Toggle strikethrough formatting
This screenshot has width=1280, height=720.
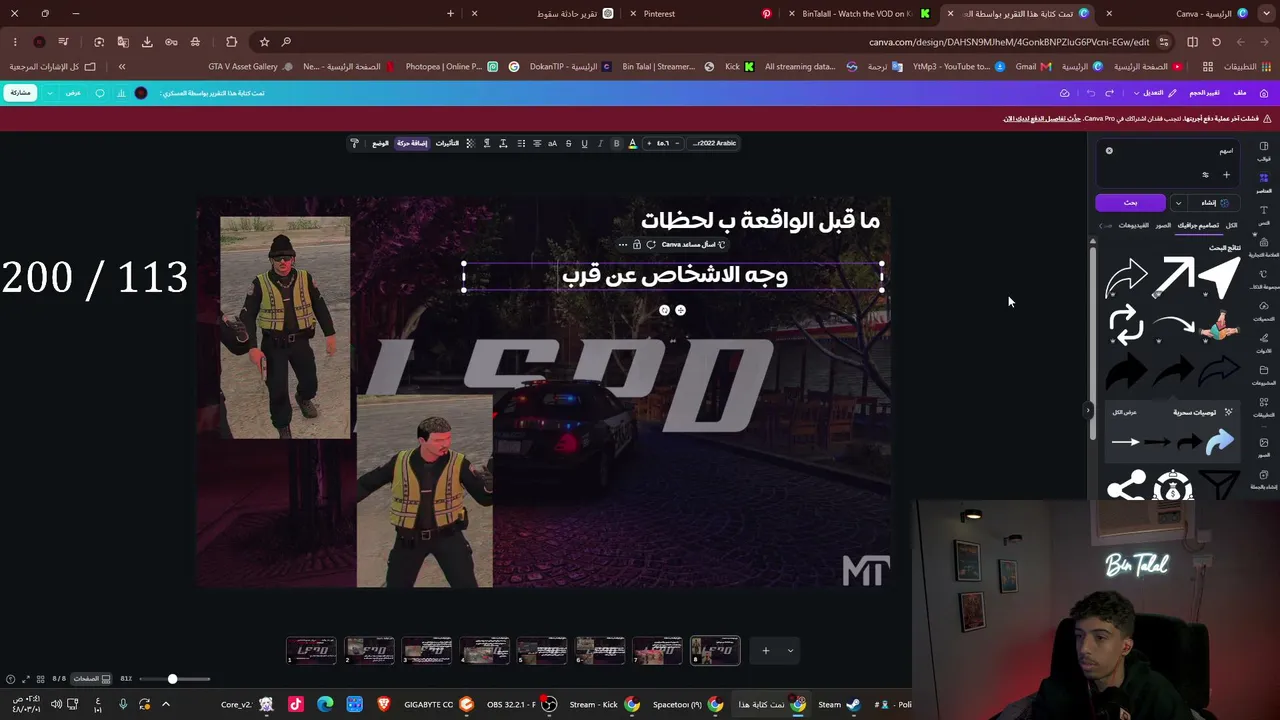pos(568,143)
